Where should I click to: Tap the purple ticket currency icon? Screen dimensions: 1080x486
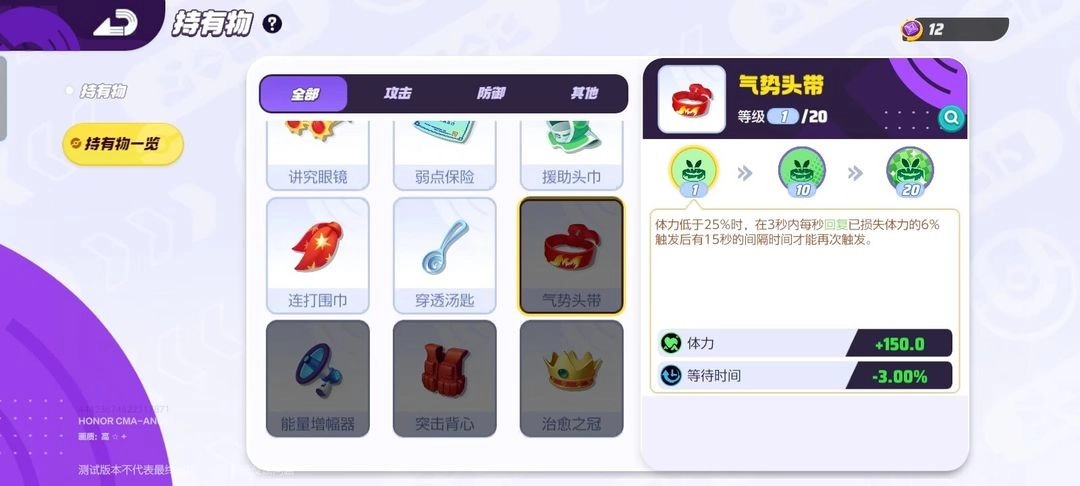pos(912,30)
